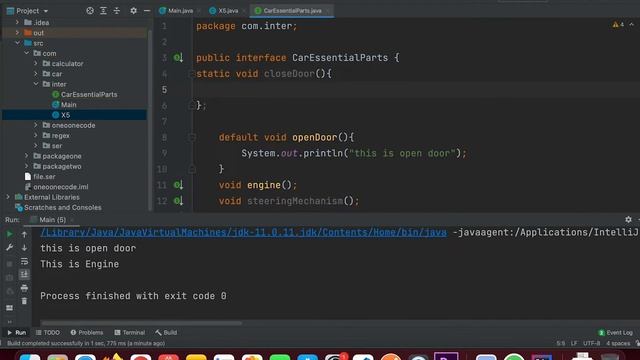Open the JDK java path link in console
640x360 pixels.
(243, 232)
